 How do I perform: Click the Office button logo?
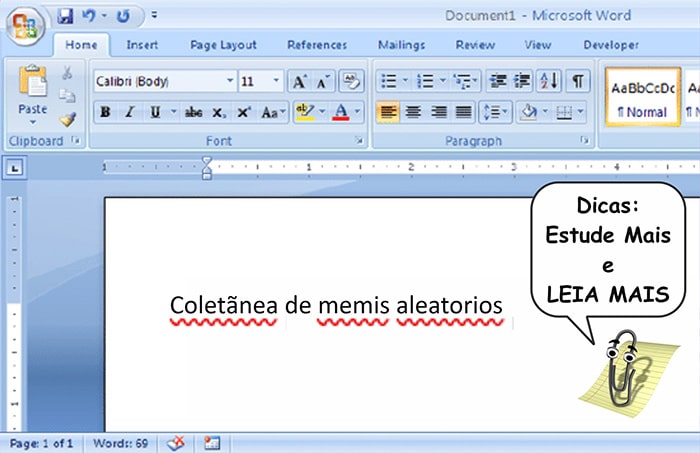27,25
